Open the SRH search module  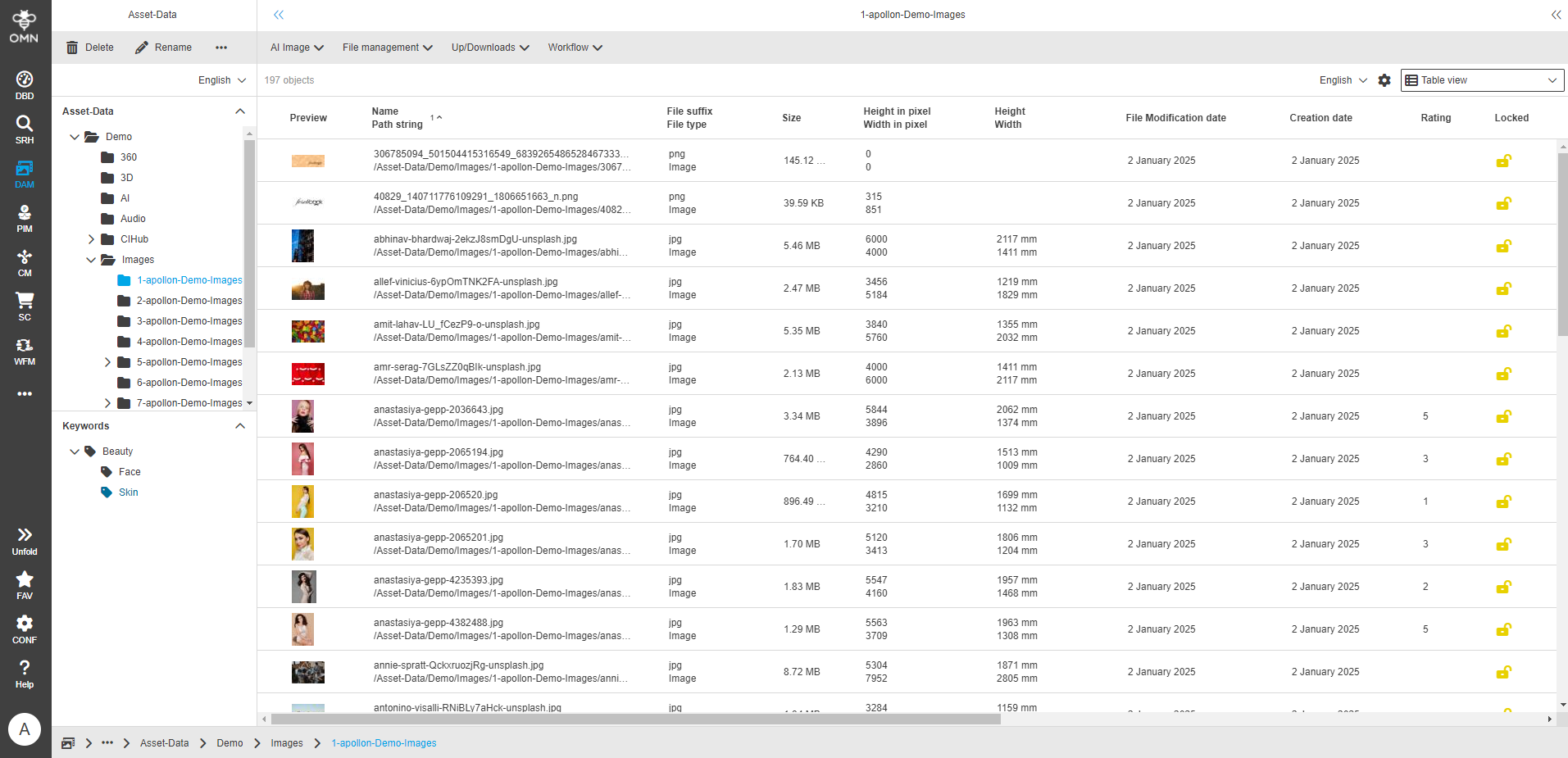click(24, 129)
